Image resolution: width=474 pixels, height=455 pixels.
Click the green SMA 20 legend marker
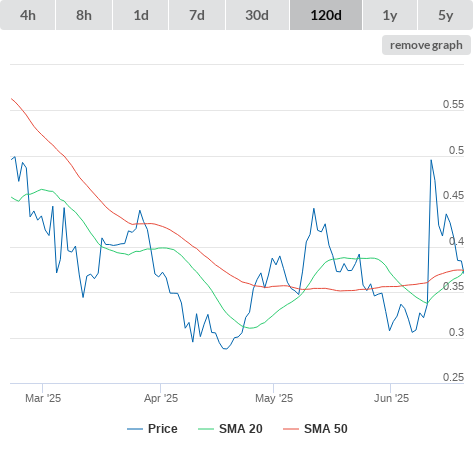(206, 429)
